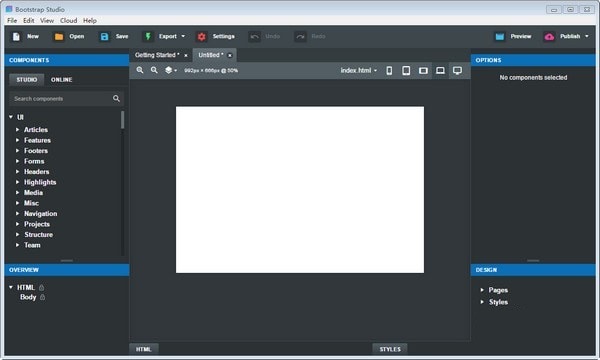
Task: Open the layers stack icon menu
Action: click(x=171, y=70)
